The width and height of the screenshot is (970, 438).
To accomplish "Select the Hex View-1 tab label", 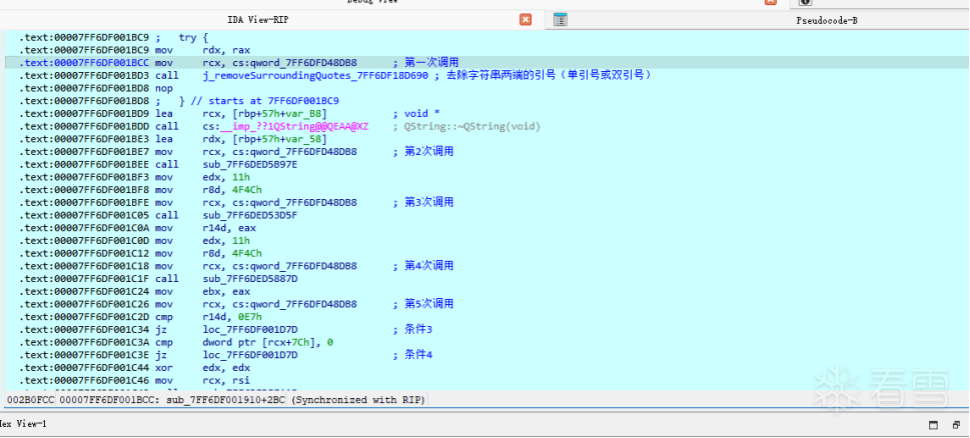I will tap(22, 424).
